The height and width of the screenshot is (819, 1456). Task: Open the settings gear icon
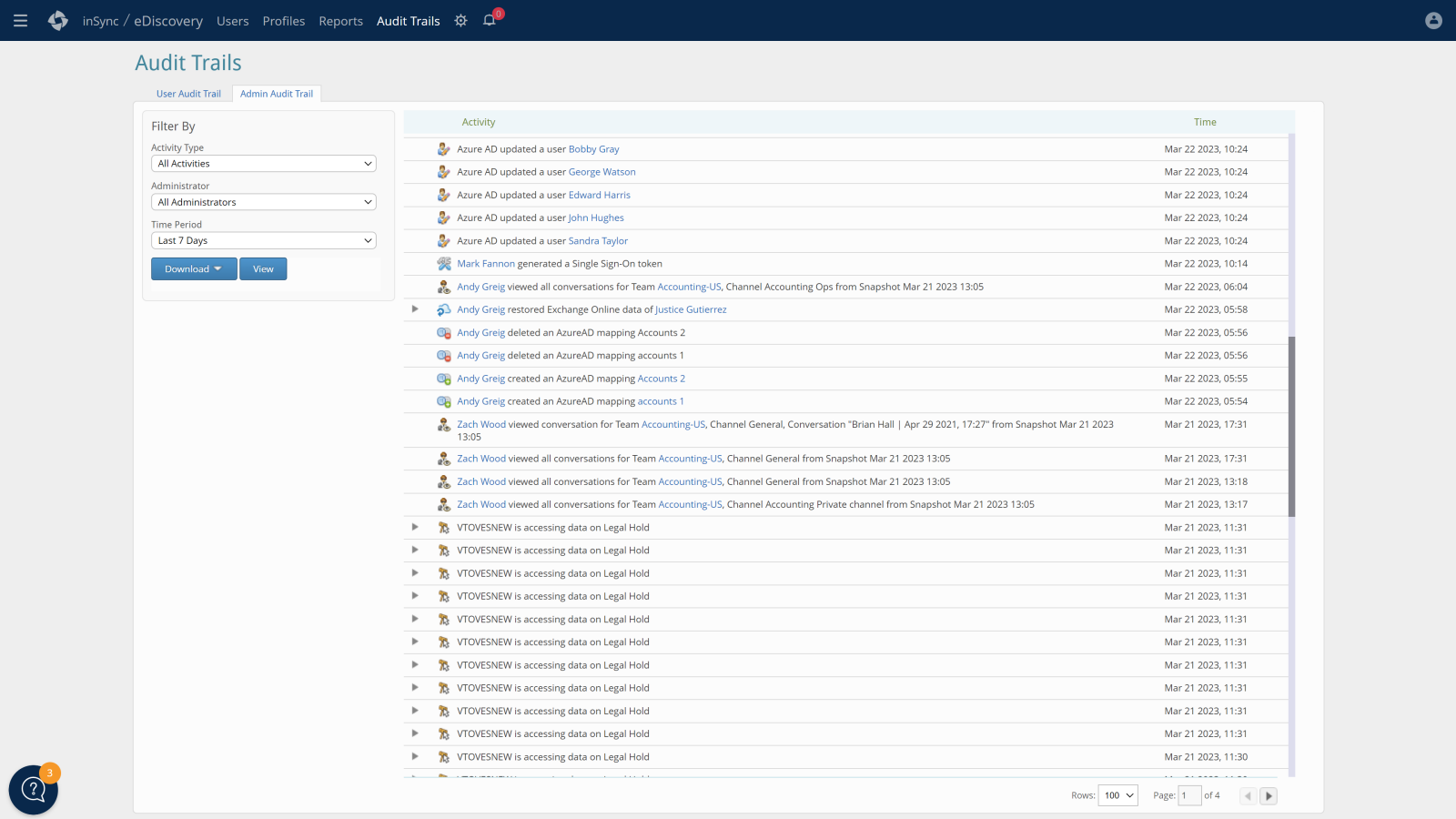click(x=460, y=20)
